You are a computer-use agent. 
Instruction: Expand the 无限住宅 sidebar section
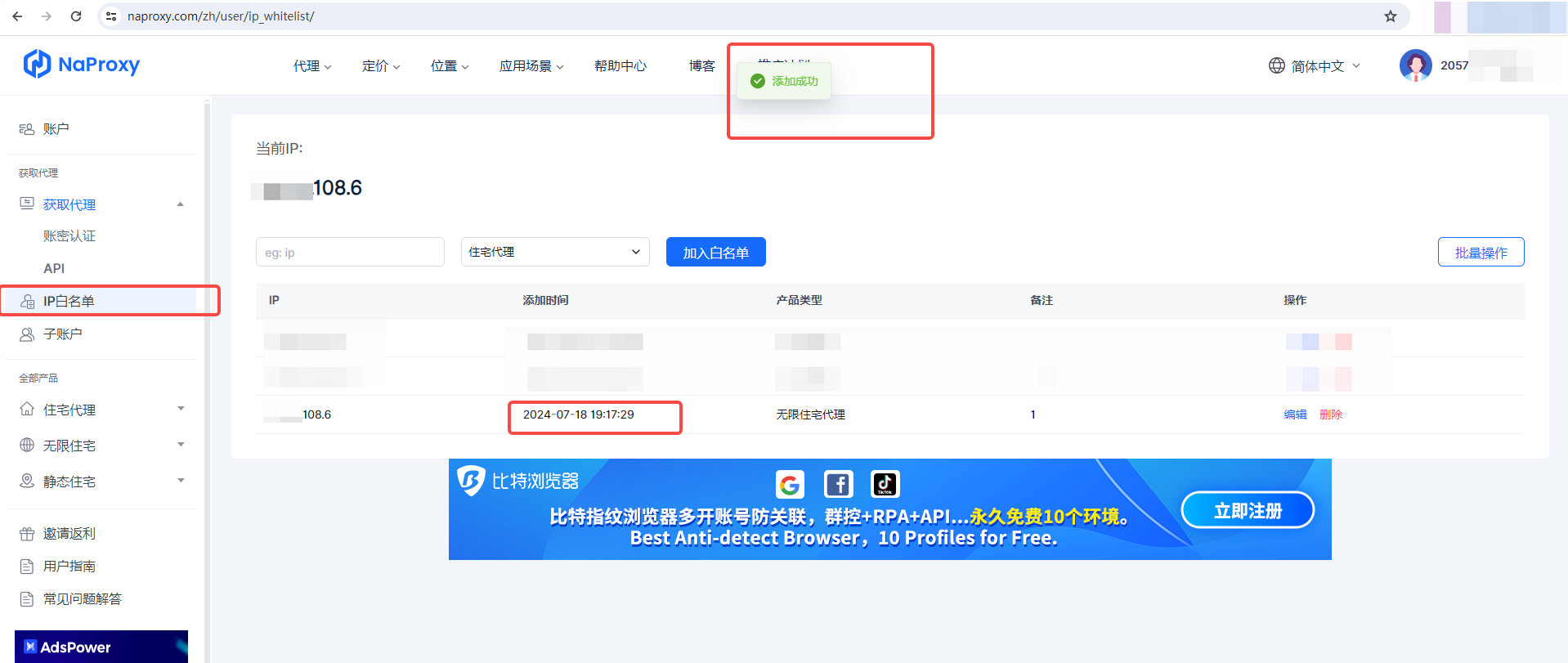[x=181, y=445]
